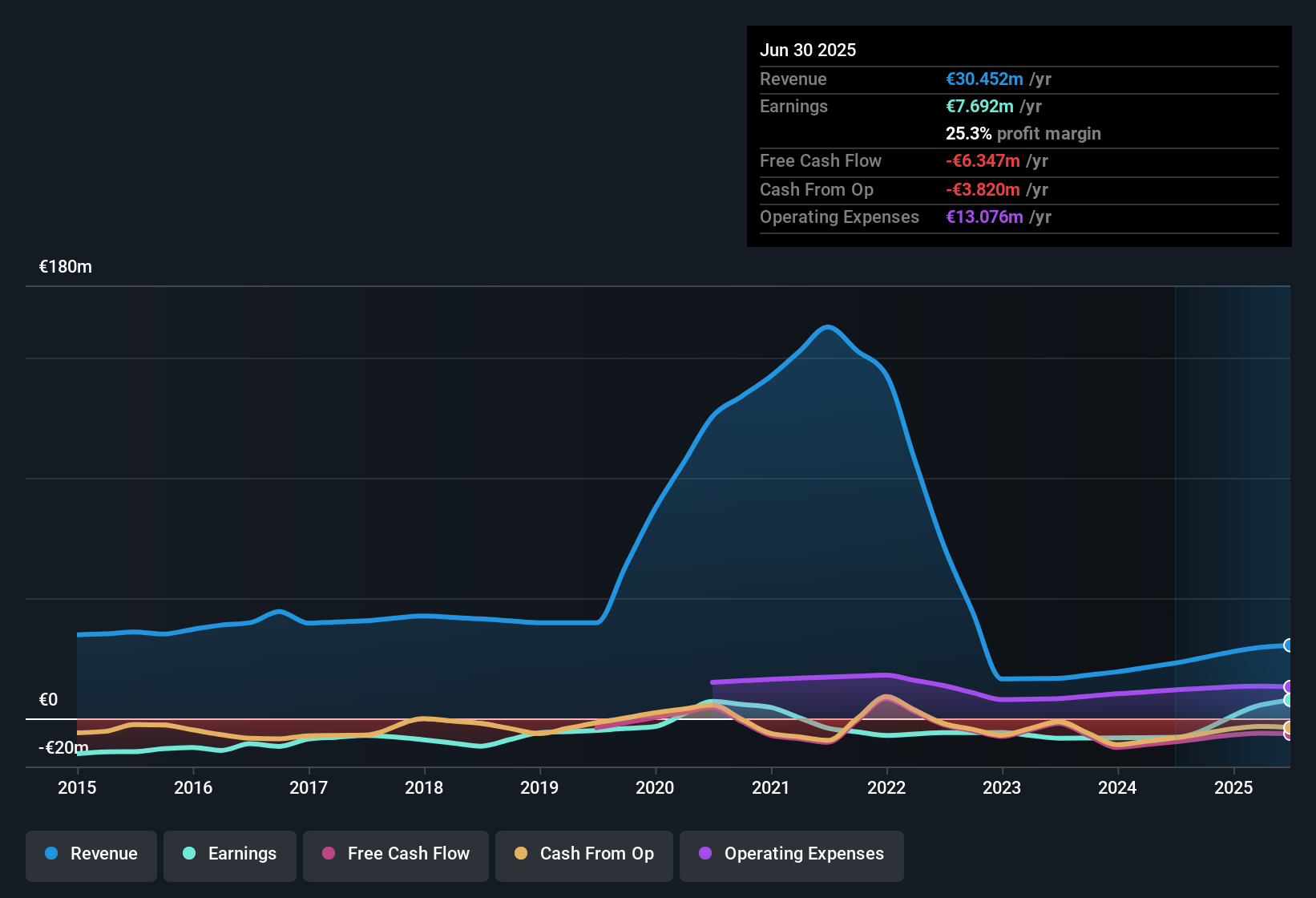Screen dimensions: 1316x898
Task: Click the 2023 x-axis label
Action: 1002,788
